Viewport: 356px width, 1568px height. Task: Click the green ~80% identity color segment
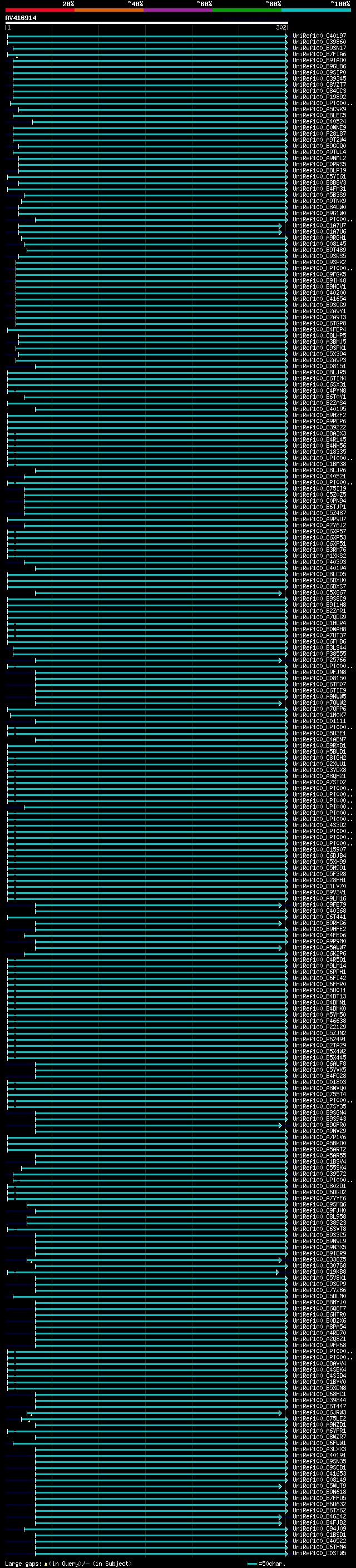pyautogui.click(x=247, y=11)
